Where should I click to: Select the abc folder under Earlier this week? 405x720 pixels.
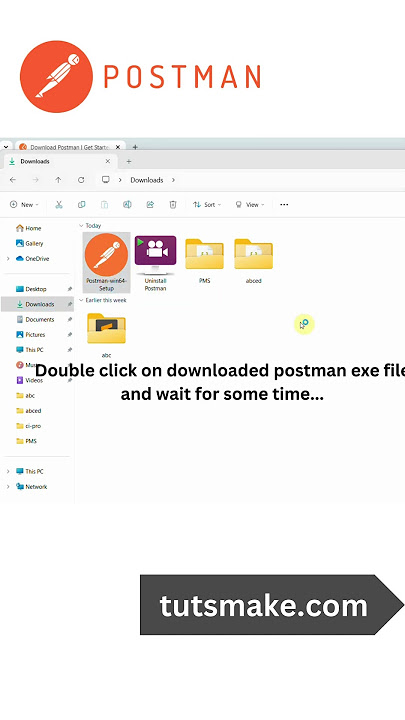click(106, 334)
